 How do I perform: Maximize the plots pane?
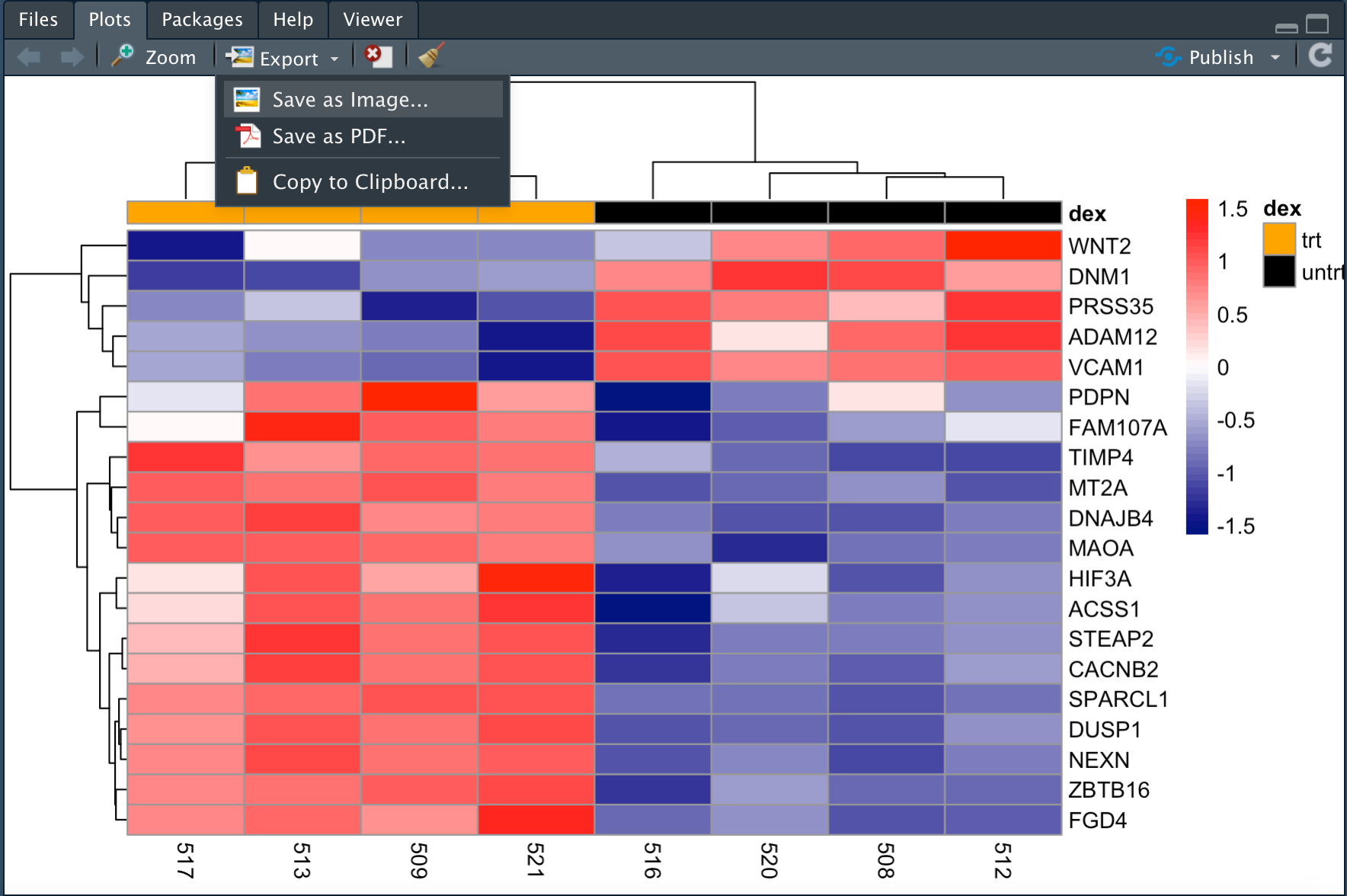point(1317,24)
